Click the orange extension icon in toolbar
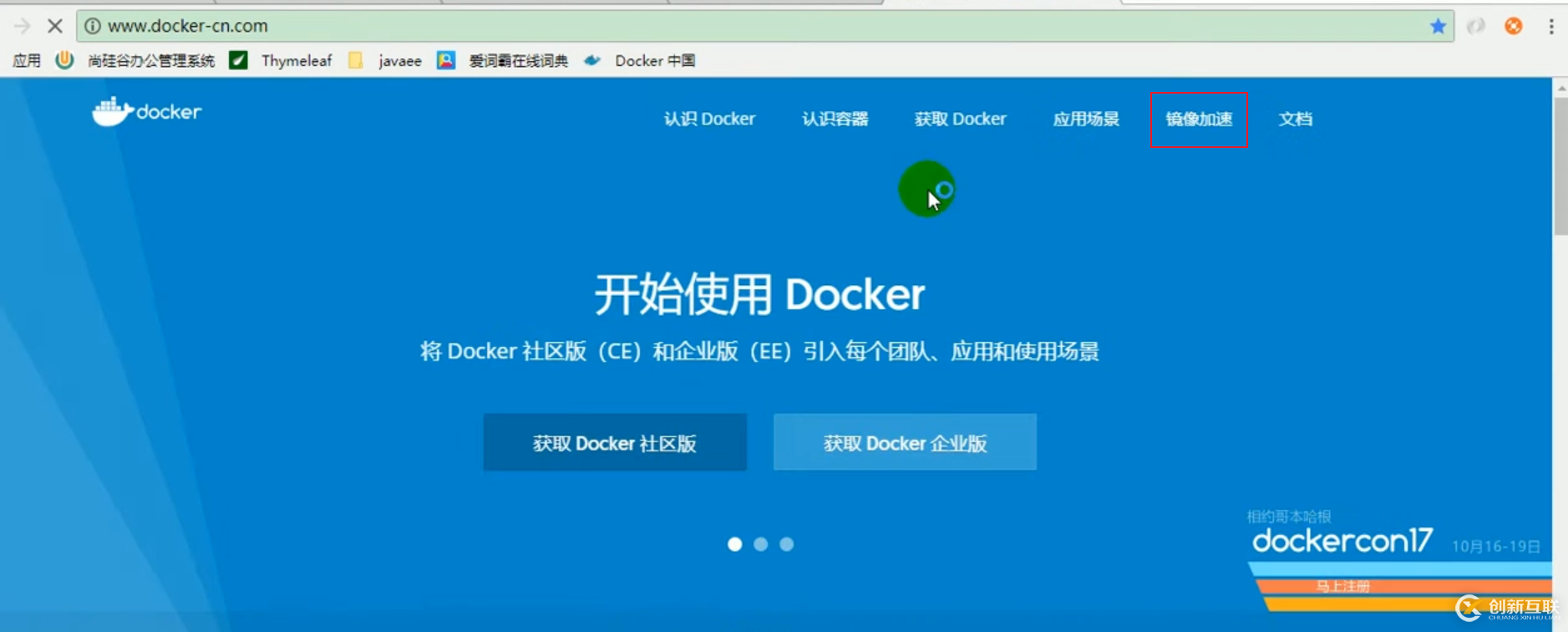This screenshot has height=632, width=1568. point(1513,26)
